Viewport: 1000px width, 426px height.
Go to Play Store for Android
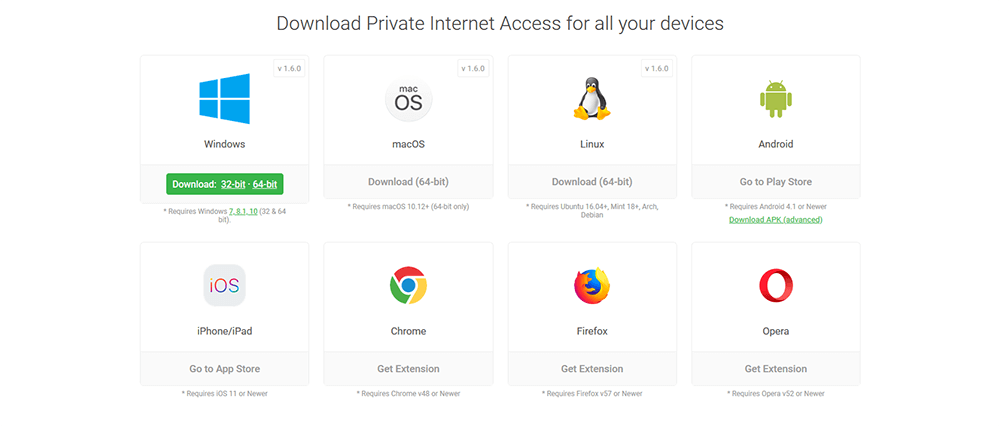point(776,182)
